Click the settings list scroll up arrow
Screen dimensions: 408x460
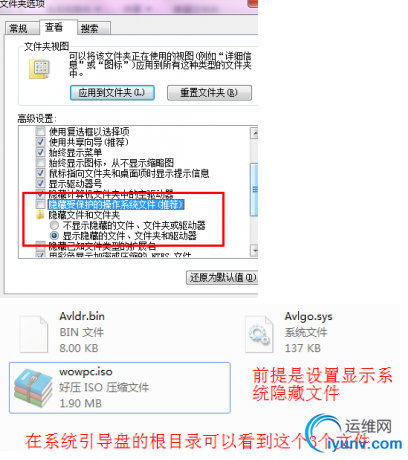[x=254, y=133]
